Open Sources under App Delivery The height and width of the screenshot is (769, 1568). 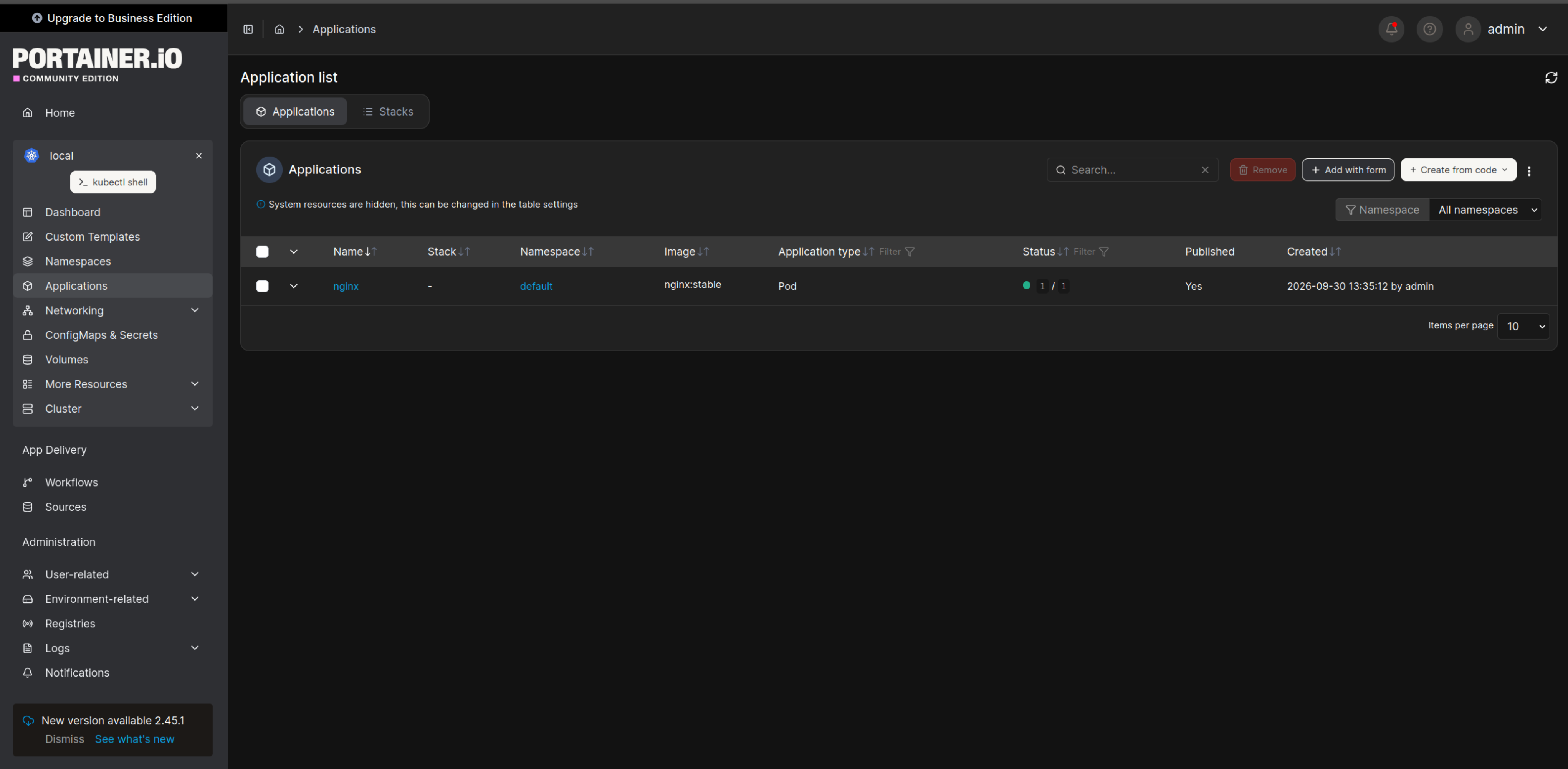[112, 507]
